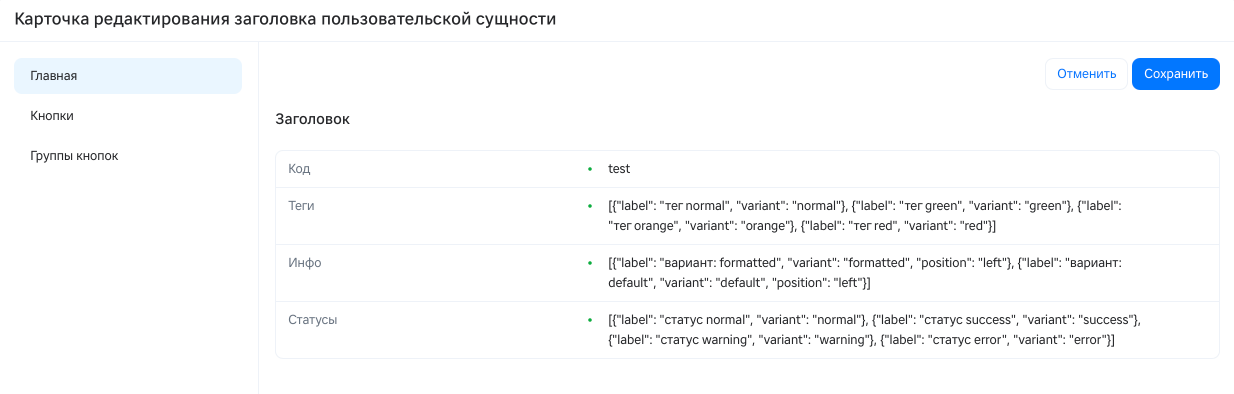Click the green dot beside the Код value

click(x=591, y=169)
